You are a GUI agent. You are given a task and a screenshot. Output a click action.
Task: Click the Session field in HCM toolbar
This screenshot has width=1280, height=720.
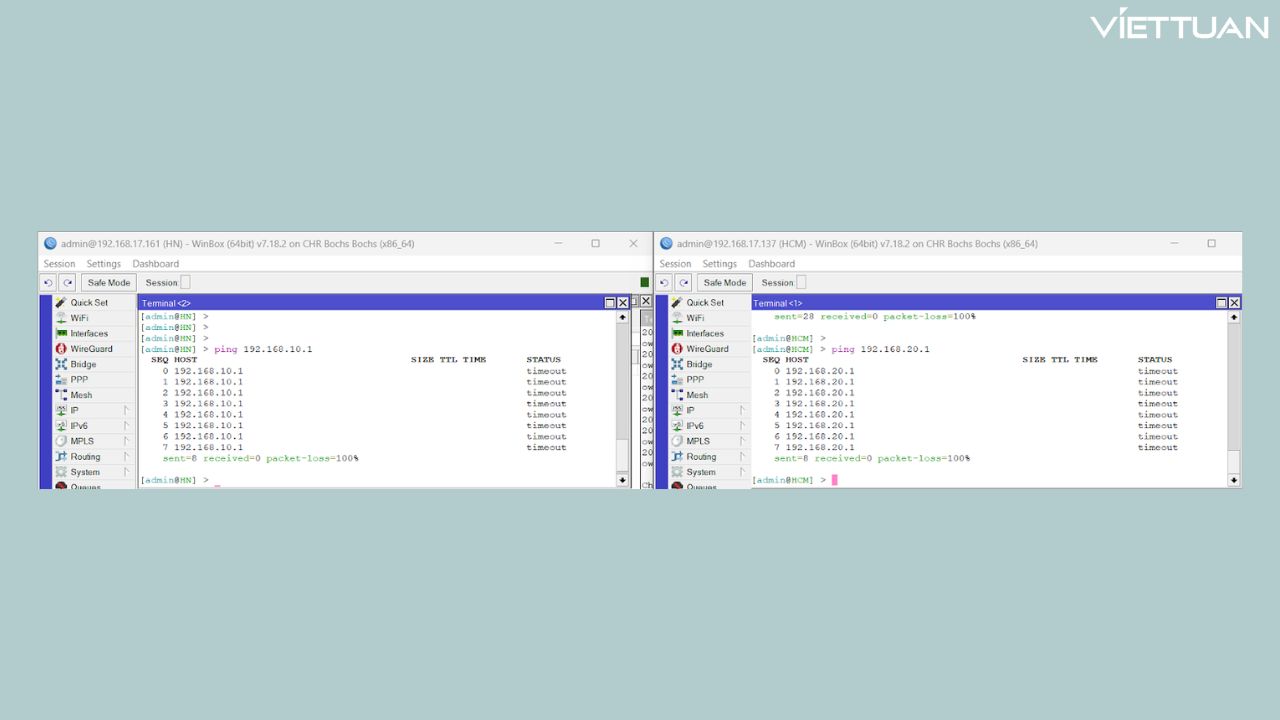801,283
